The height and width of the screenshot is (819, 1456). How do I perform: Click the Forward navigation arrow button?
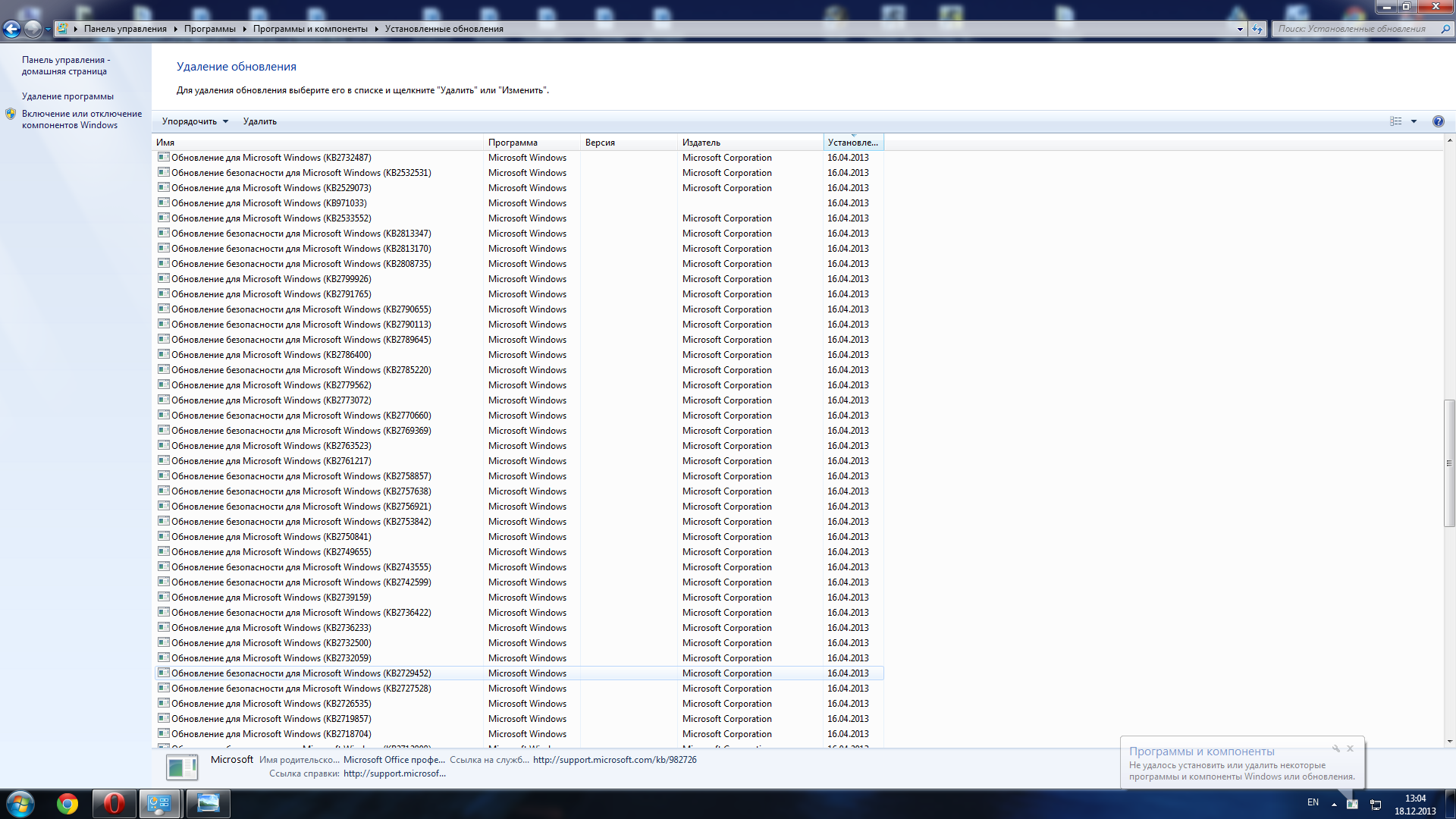[x=33, y=29]
